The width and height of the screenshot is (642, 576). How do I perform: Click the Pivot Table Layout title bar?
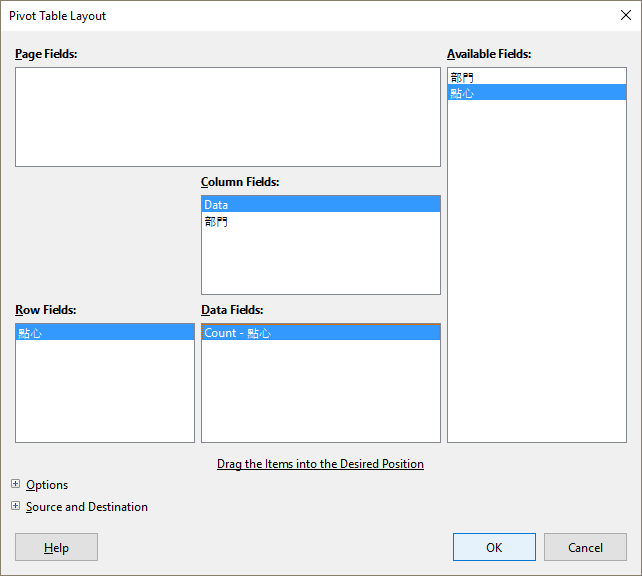click(x=300, y=15)
